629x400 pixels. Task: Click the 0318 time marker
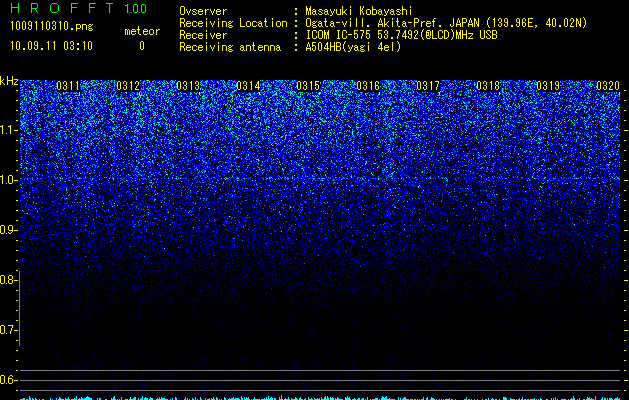488,86
